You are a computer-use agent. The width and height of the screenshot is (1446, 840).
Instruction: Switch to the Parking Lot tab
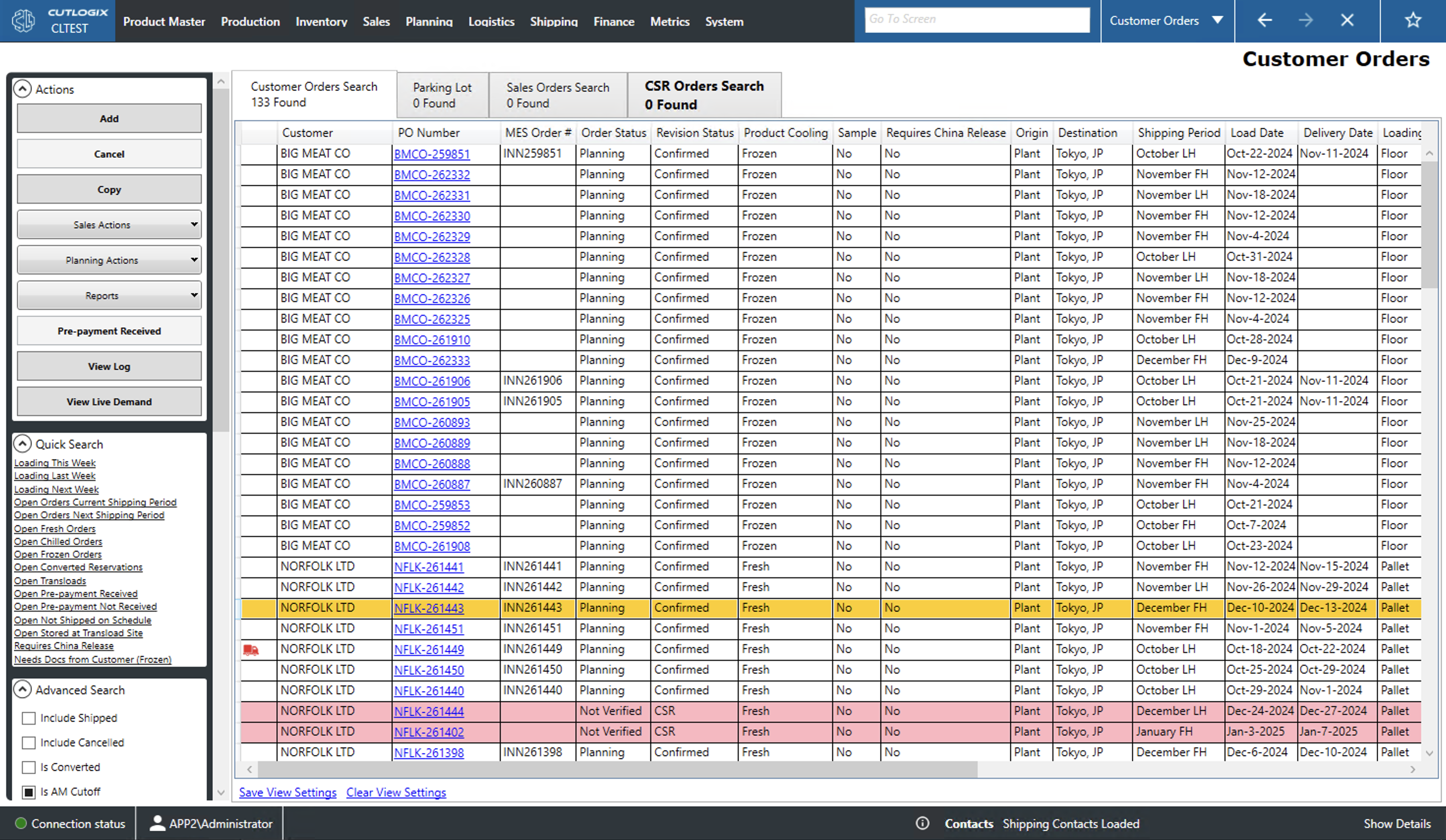(442, 95)
